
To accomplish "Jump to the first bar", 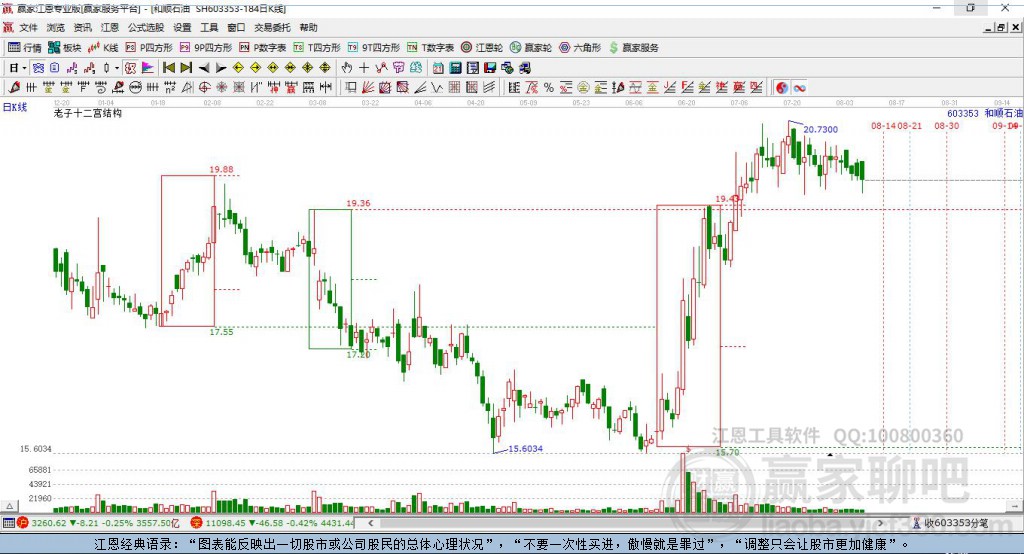I will (x=169, y=68).
